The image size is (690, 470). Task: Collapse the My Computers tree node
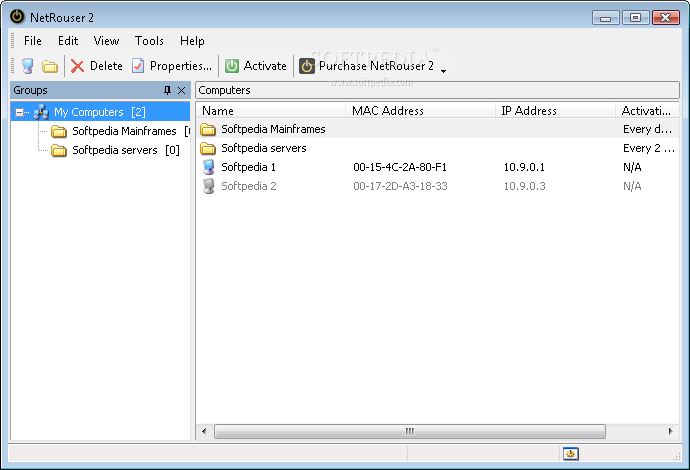[x=19, y=113]
